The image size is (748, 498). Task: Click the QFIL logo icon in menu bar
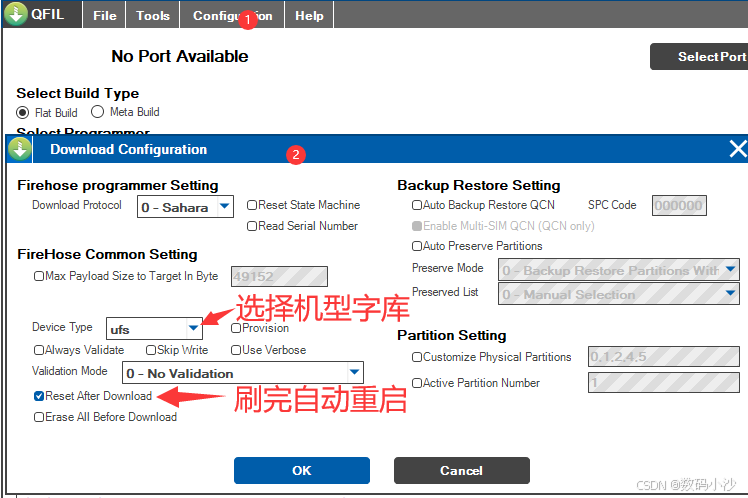16,13
